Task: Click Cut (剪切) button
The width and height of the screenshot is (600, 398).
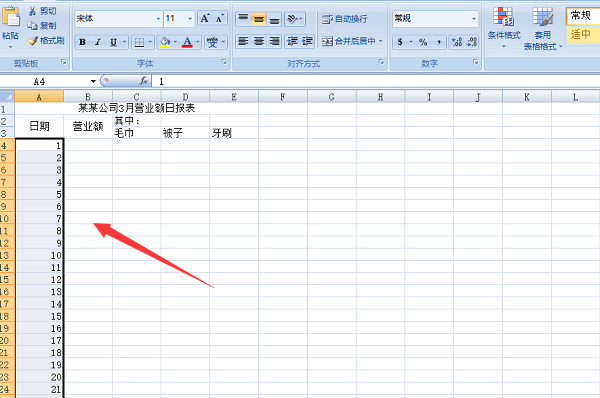Action: (x=42, y=11)
